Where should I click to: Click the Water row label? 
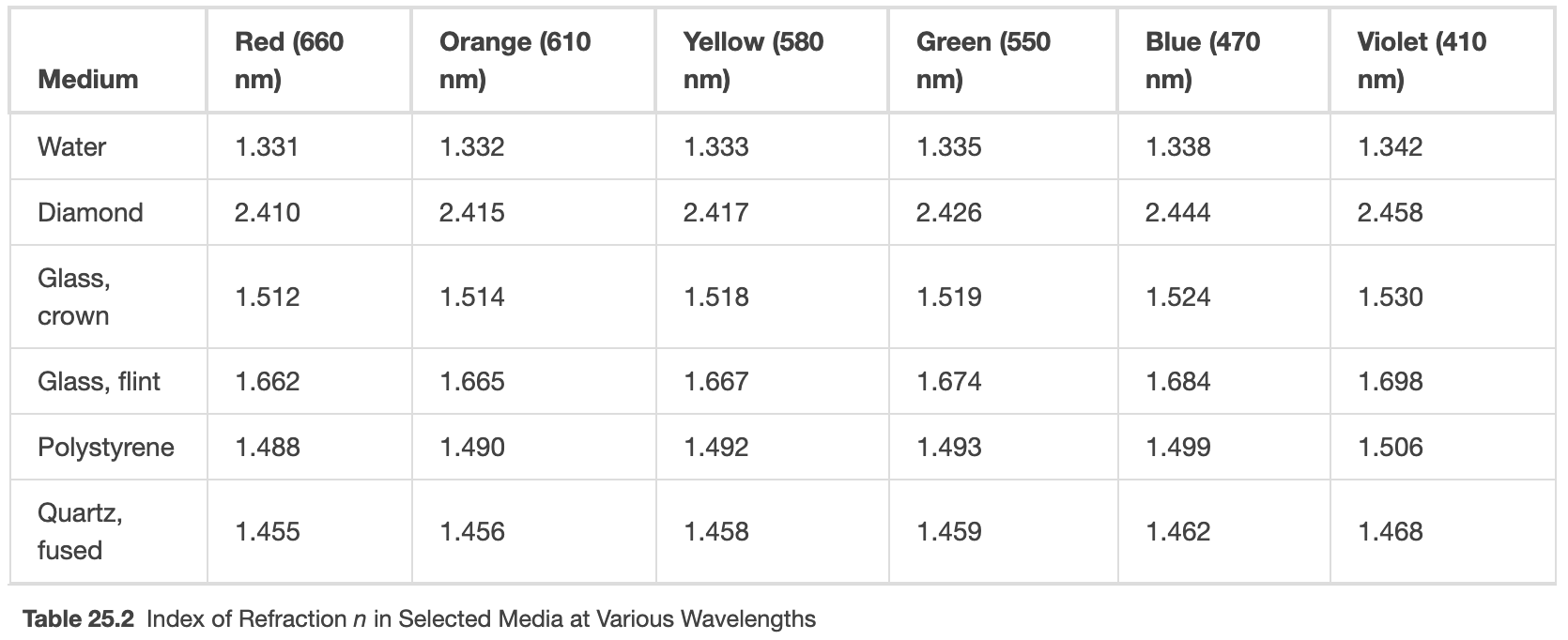[x=71, y=146]
